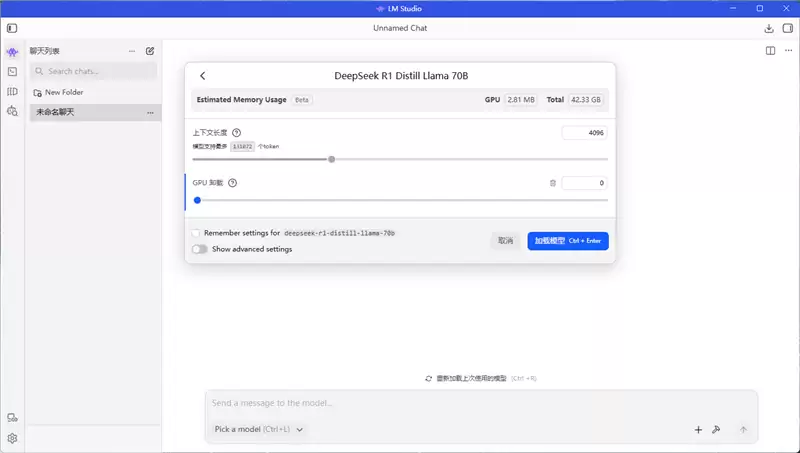Screen dimensions: 800x453
Task: Open the app settings gear
Action: [12, 438]
